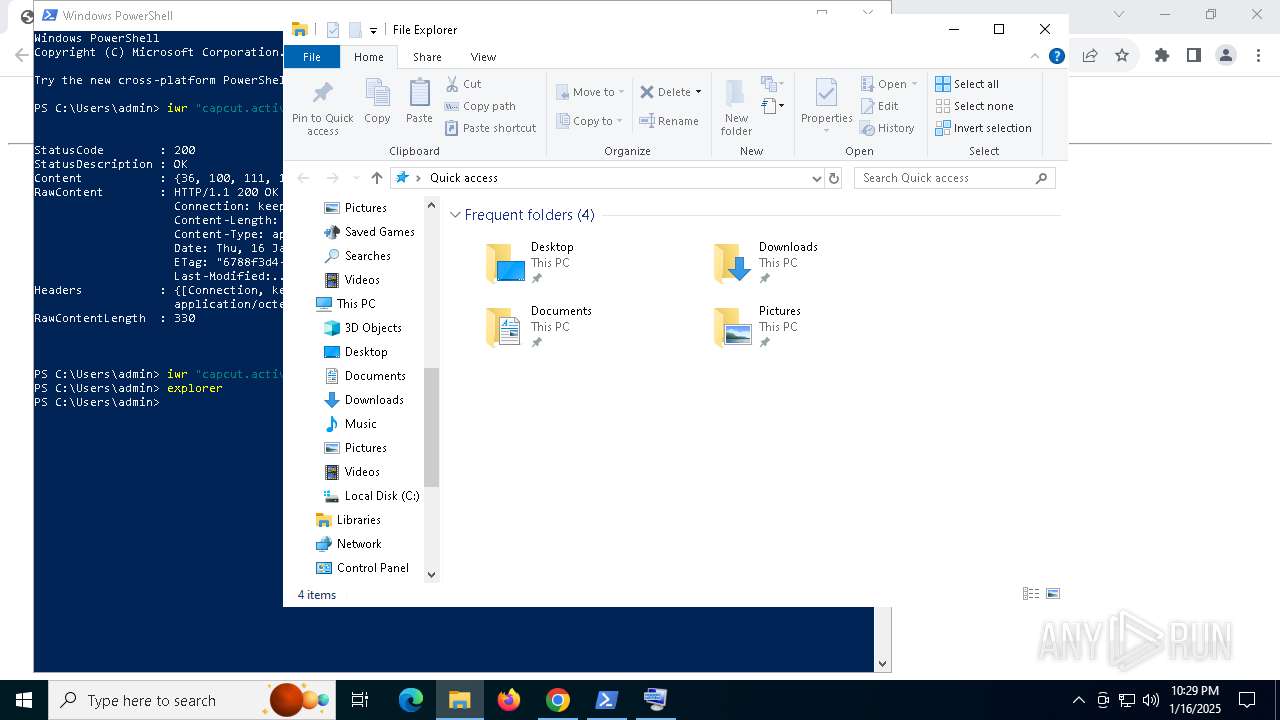Collapse the Frequent folders group
This screenshot has width=1280, height=720.
click(456, 215)
